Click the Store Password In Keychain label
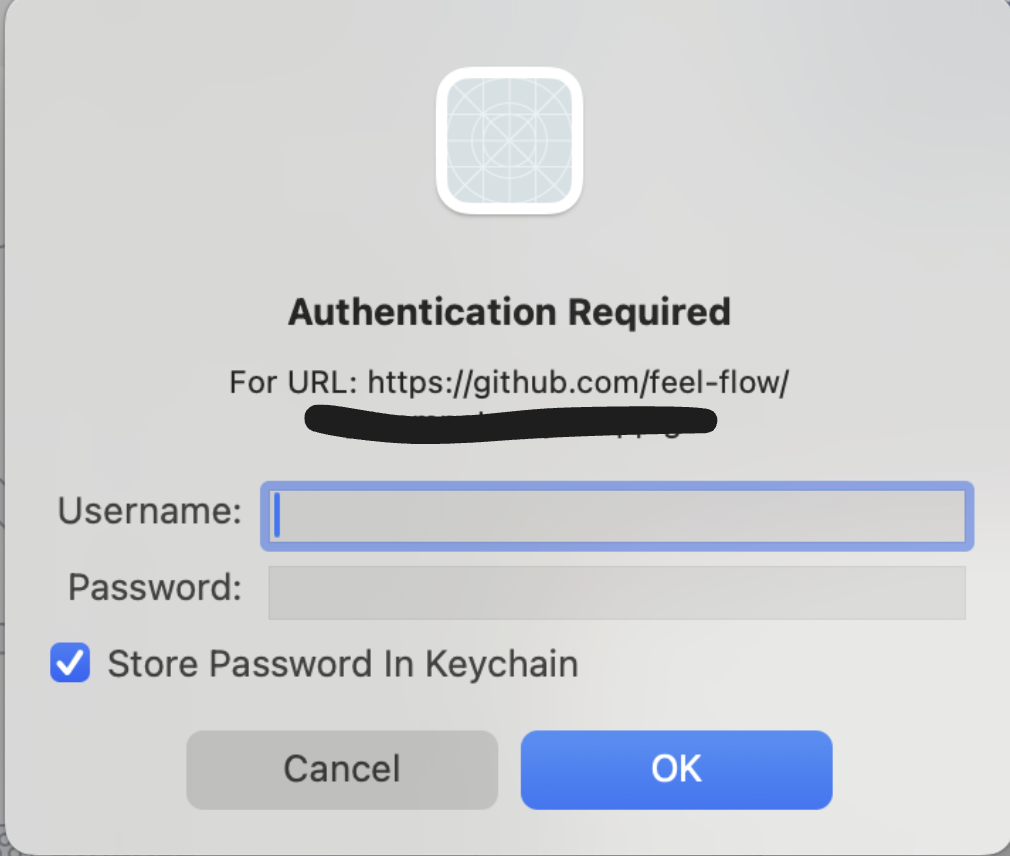The image size is (1010, 856). (x=343, y=663)
